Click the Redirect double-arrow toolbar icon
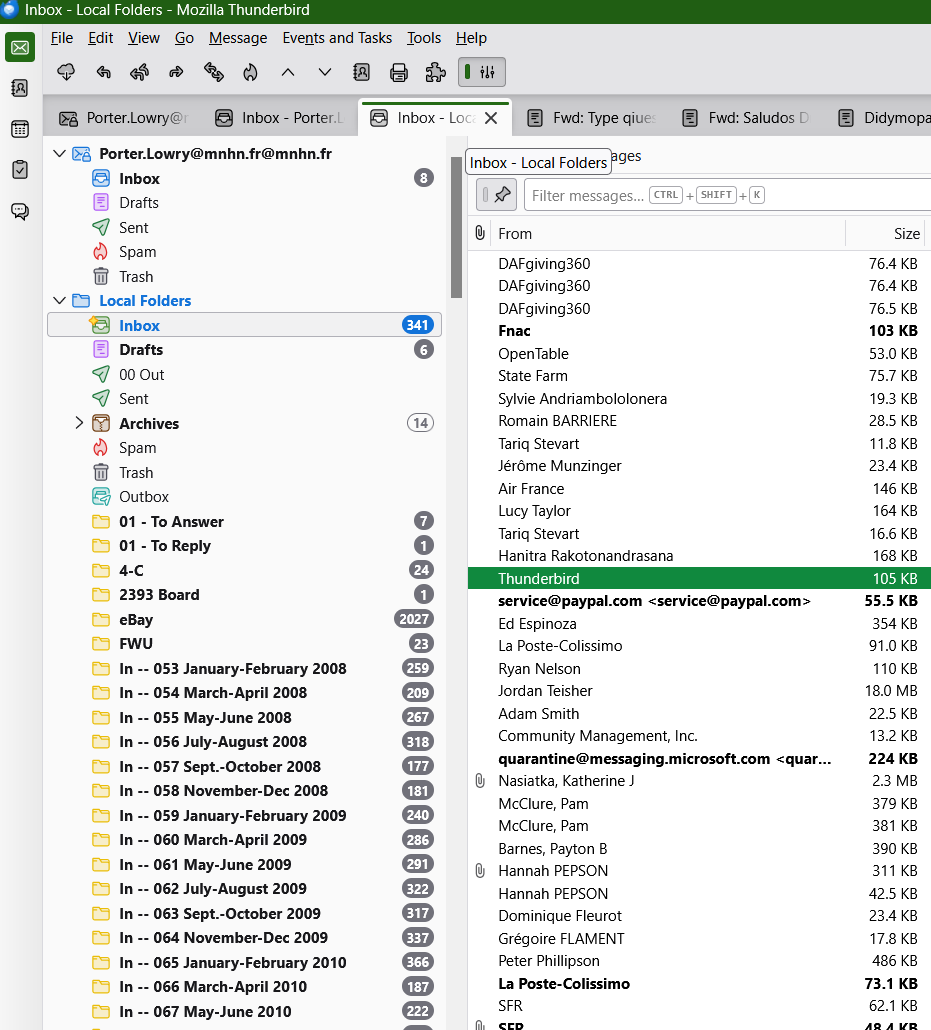 pos(214,72)
